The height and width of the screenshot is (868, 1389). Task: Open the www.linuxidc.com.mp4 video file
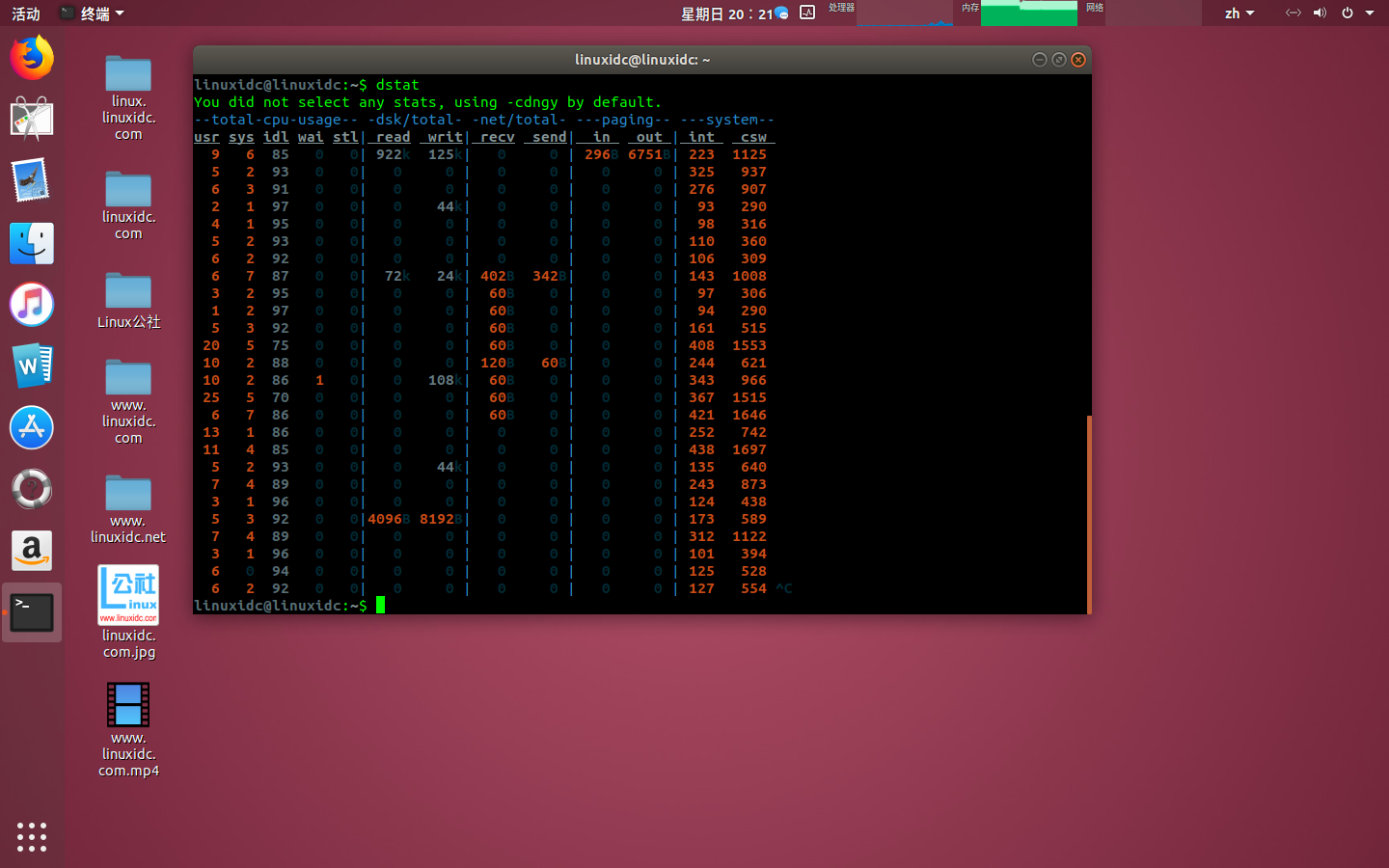pyautogui.click(x=128, y=730)
